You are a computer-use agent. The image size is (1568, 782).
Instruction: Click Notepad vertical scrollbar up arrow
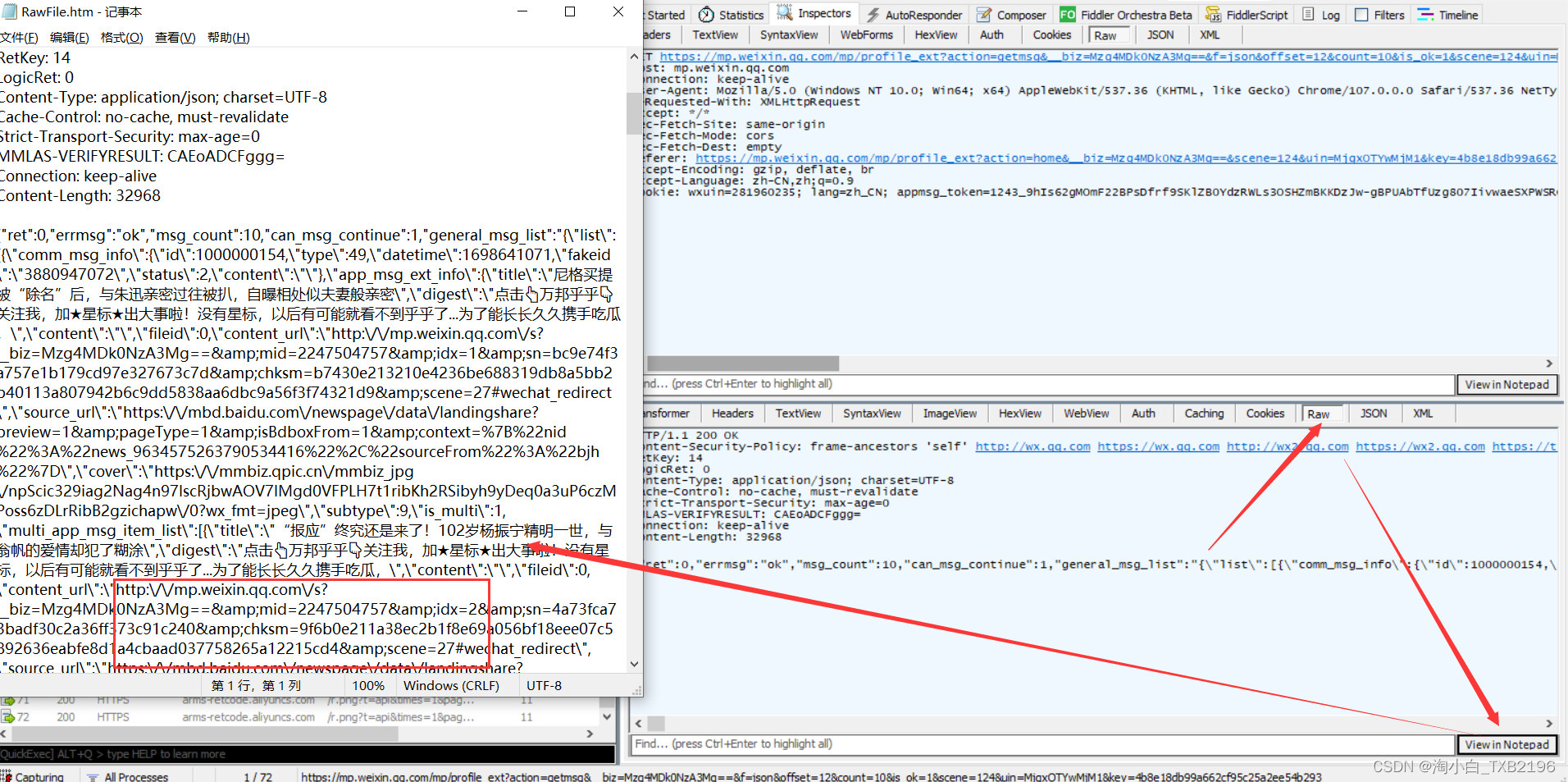click(634, 57)
